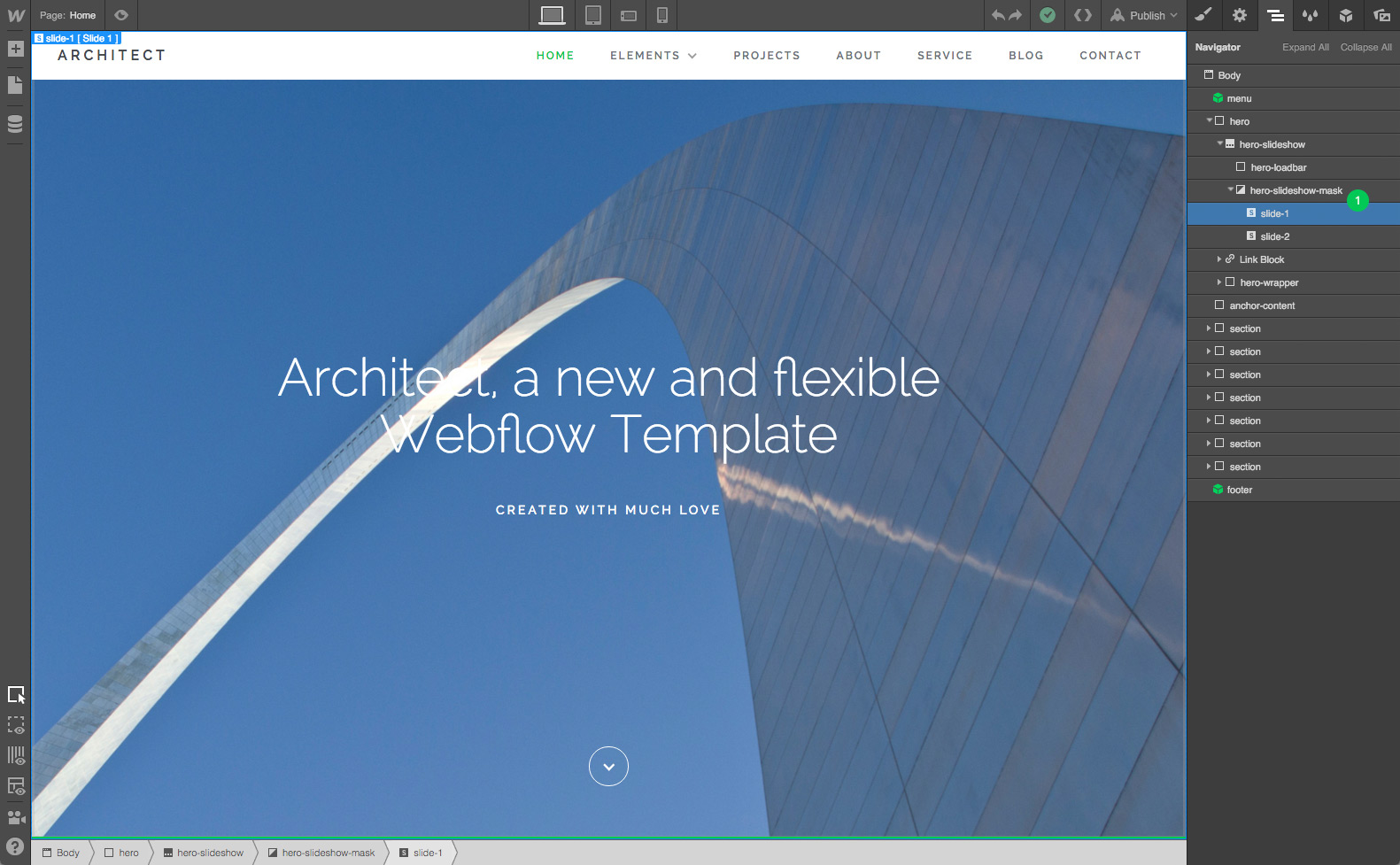This screenshot has height=865, width=1400.
Task: Open the export code icon
Action: pyautogui.click(x=1083, y=15)
